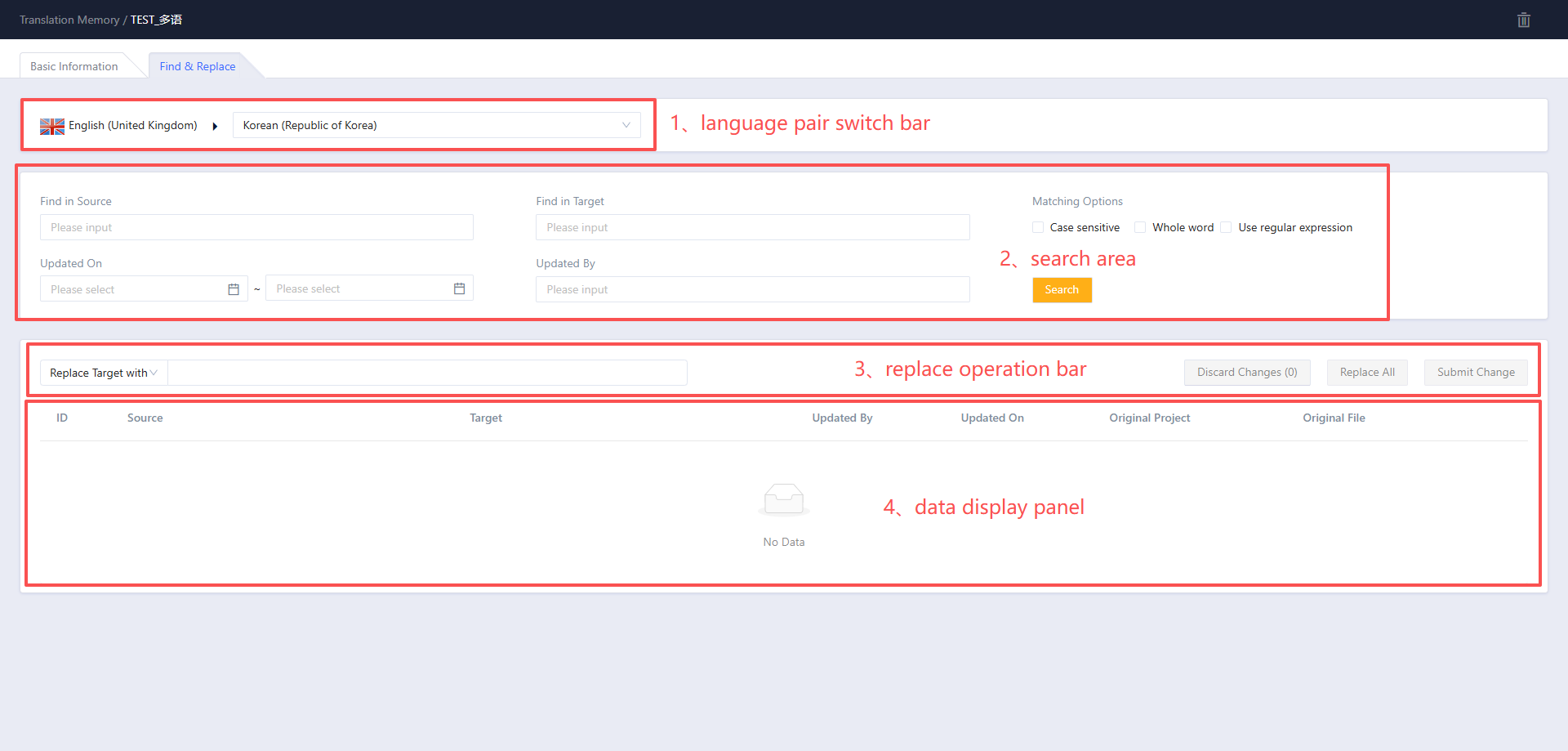The width and height of the screenshot is (1568, 751).
Task: Focus the Find in Source input field
Action: [256, 227]
